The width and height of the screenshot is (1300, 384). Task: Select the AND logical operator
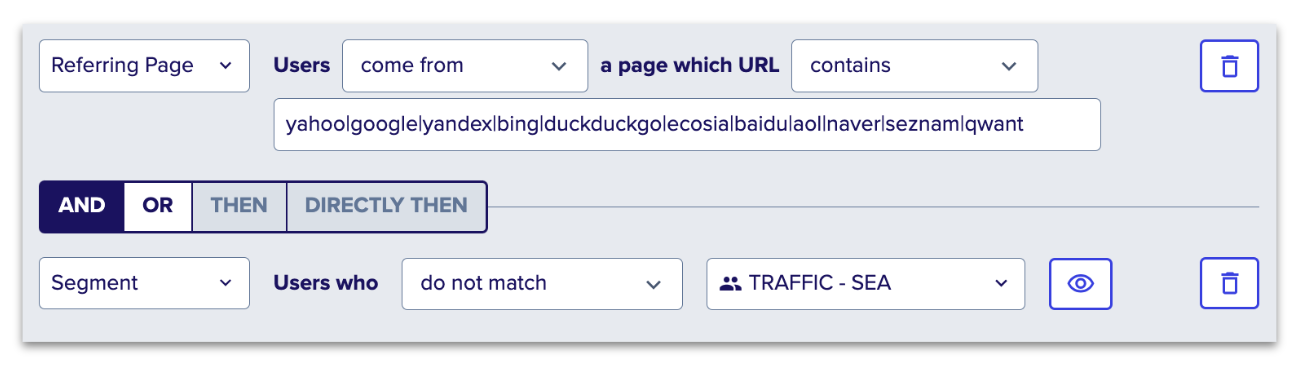click(x=82, y=206)
